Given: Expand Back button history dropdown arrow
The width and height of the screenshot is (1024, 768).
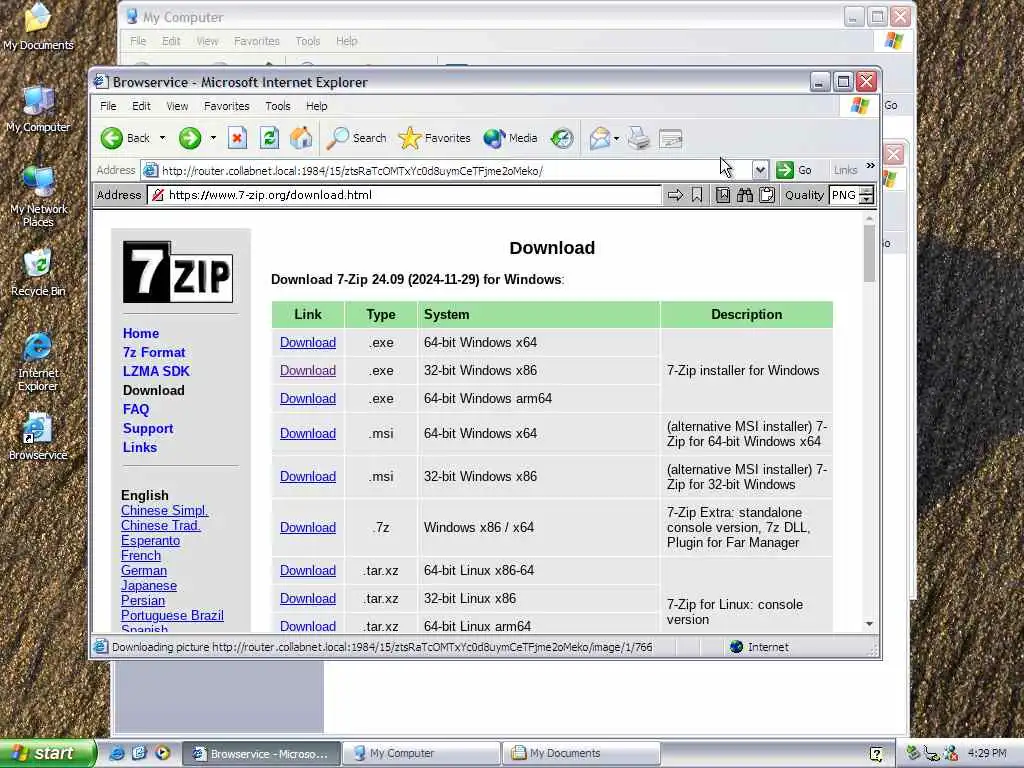Looking at the screenshot, I should click(x=163, y=138).
